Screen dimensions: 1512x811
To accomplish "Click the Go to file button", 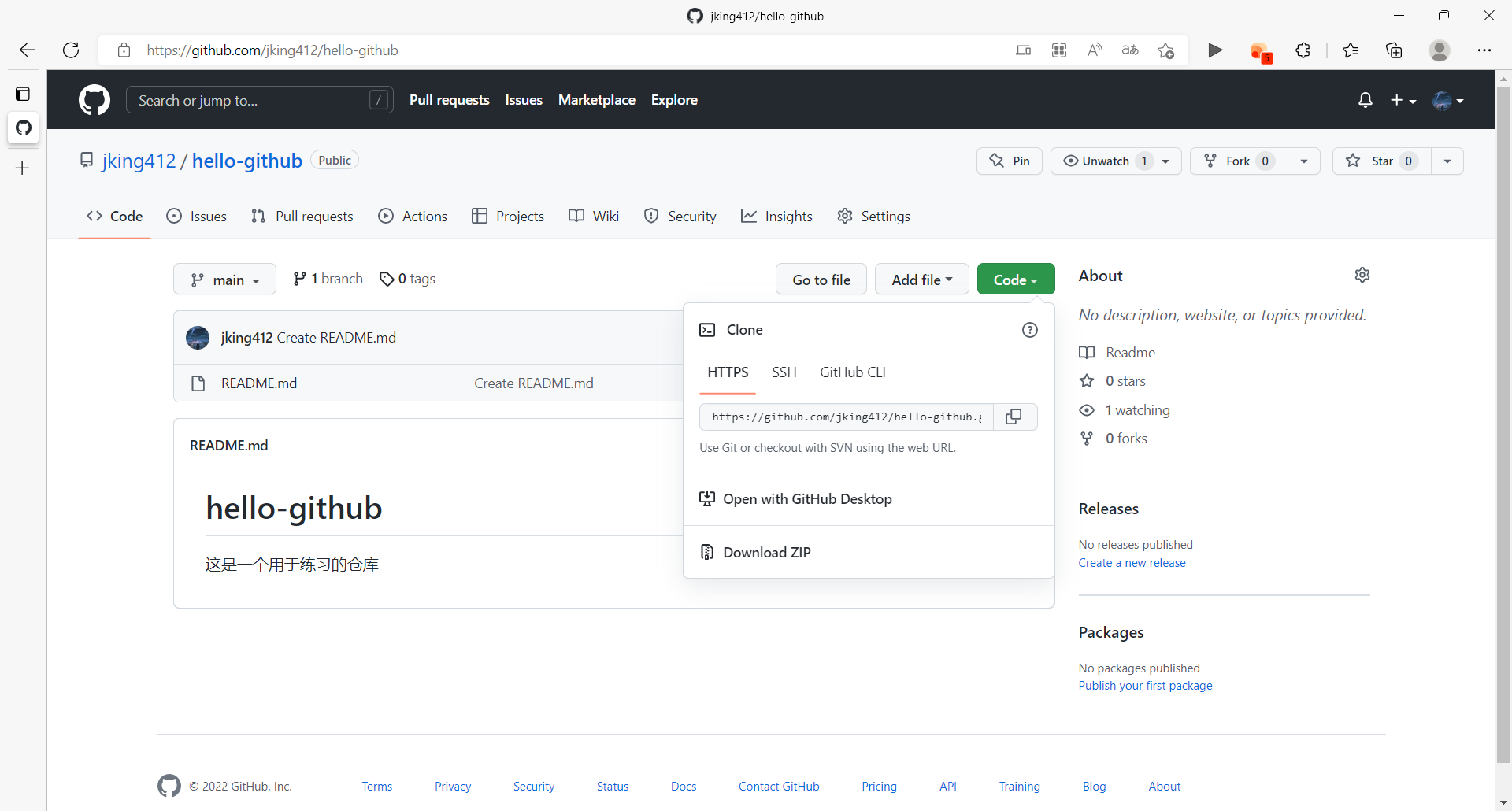I will [821, 280].
